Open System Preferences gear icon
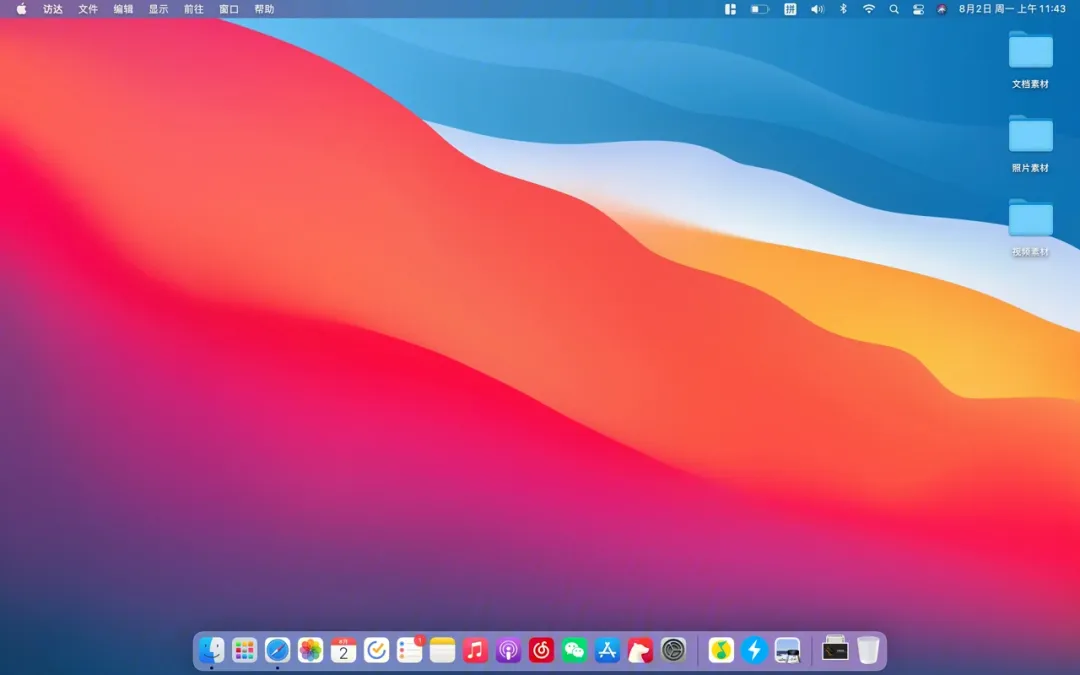Viewport: 1080px width, 675px height. (674, 650)
